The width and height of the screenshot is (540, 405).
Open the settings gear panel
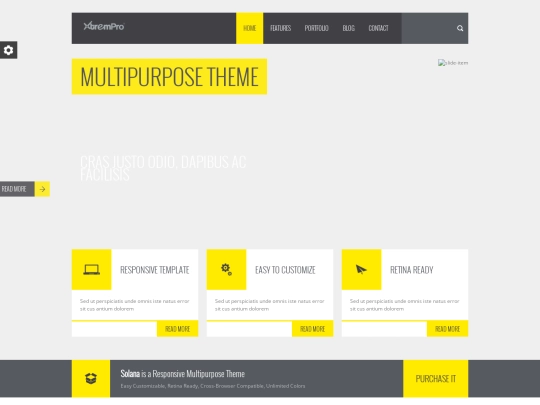(x=8, y=50)
